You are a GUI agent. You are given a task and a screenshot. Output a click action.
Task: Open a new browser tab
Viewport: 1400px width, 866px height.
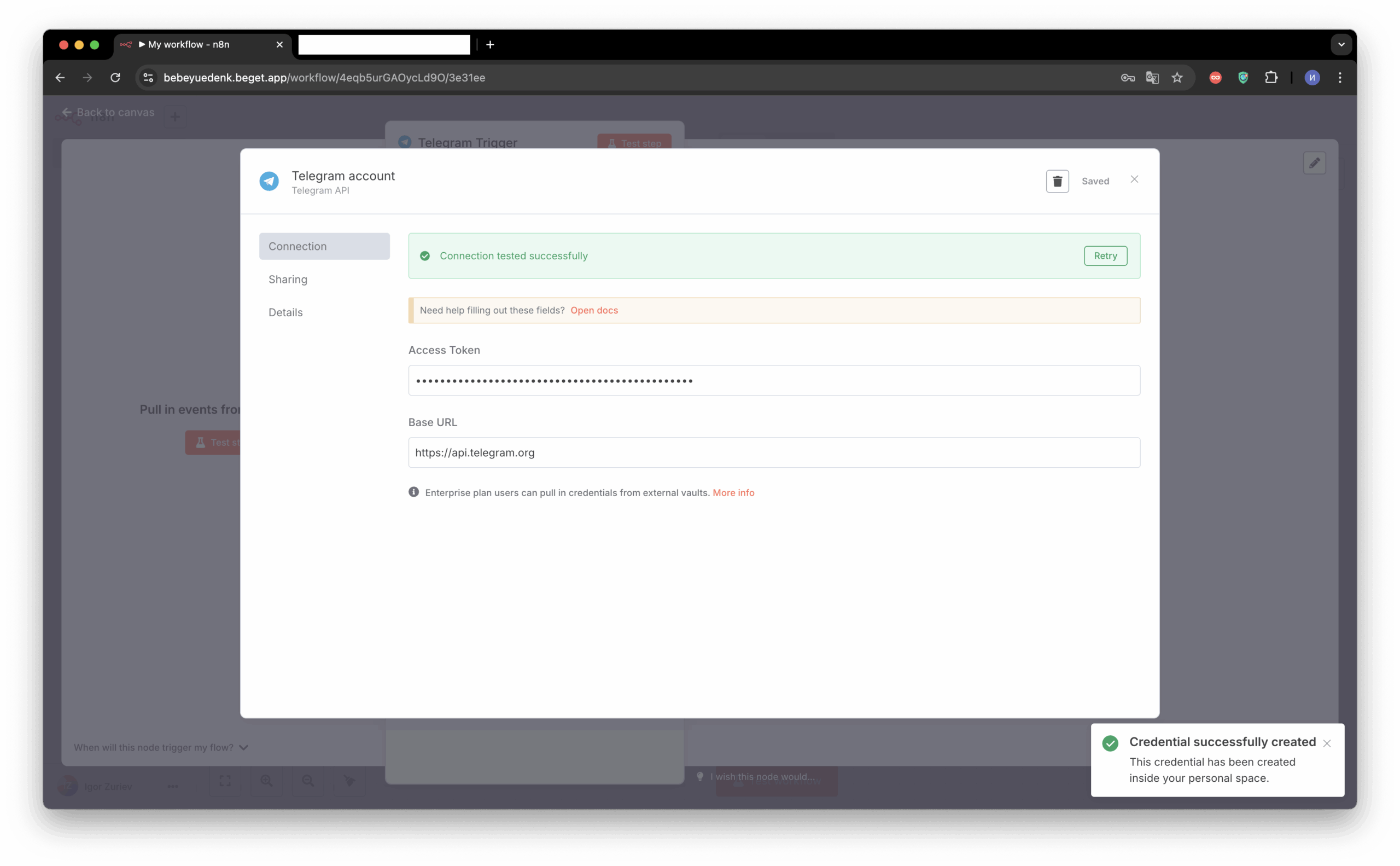pos(490,45)
